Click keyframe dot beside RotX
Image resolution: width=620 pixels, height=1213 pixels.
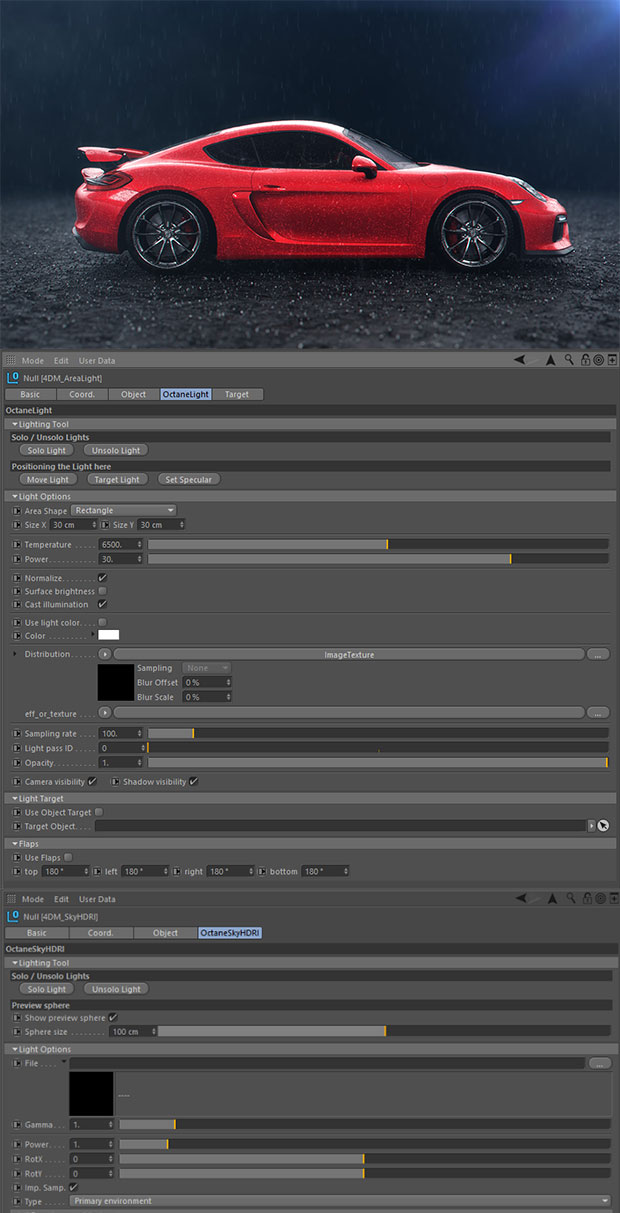tap(16, 1158)
